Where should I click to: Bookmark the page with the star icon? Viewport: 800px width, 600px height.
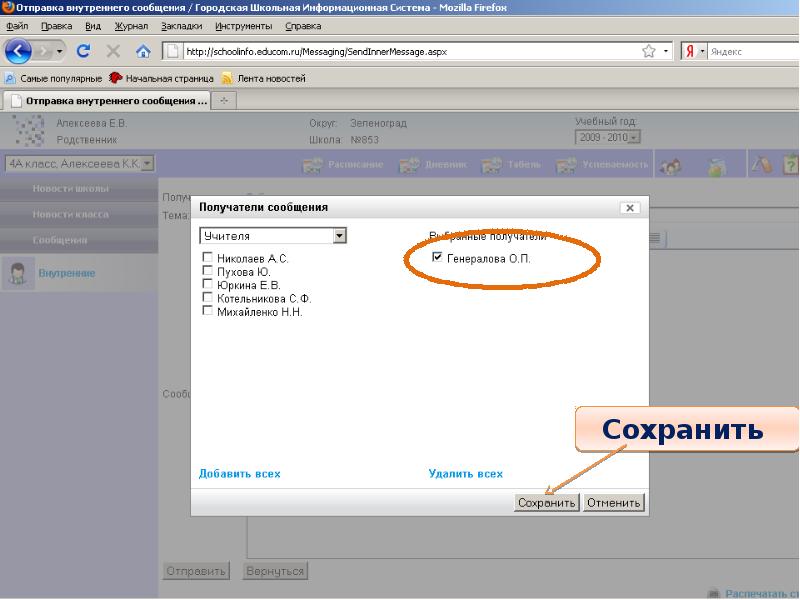tap(649, 51)
